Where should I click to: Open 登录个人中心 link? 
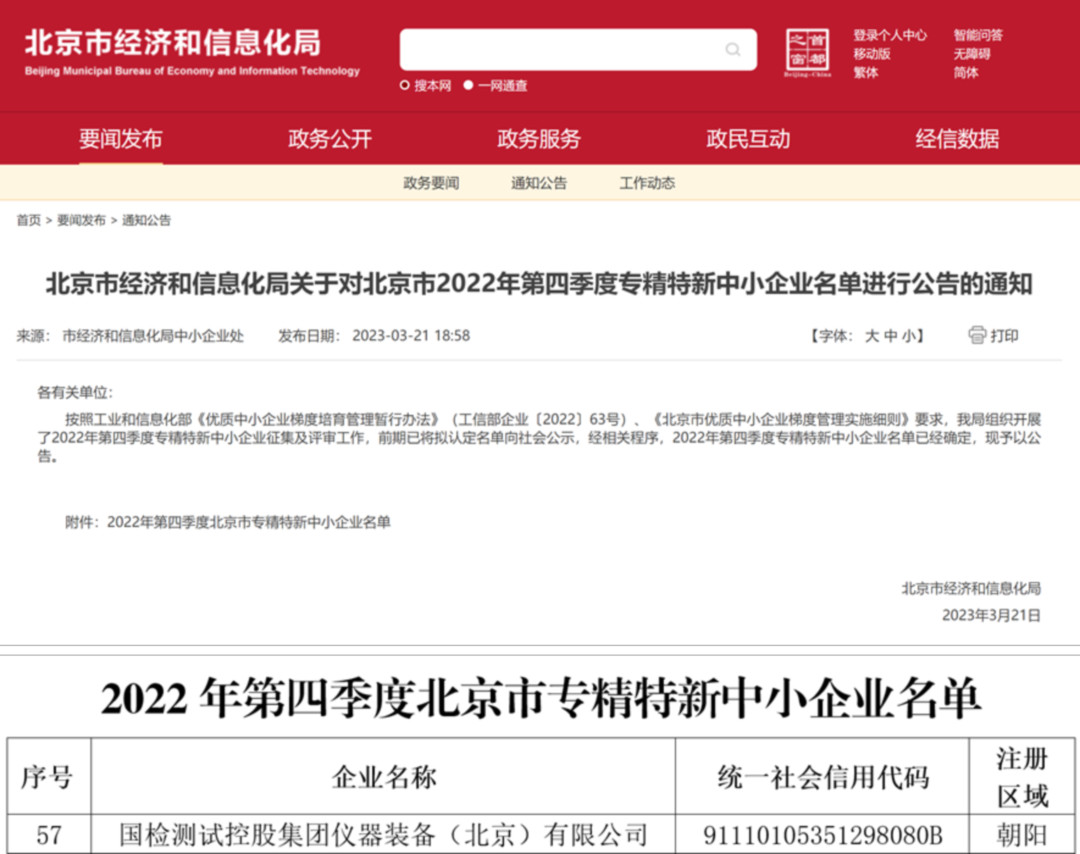tap(890, 35)
